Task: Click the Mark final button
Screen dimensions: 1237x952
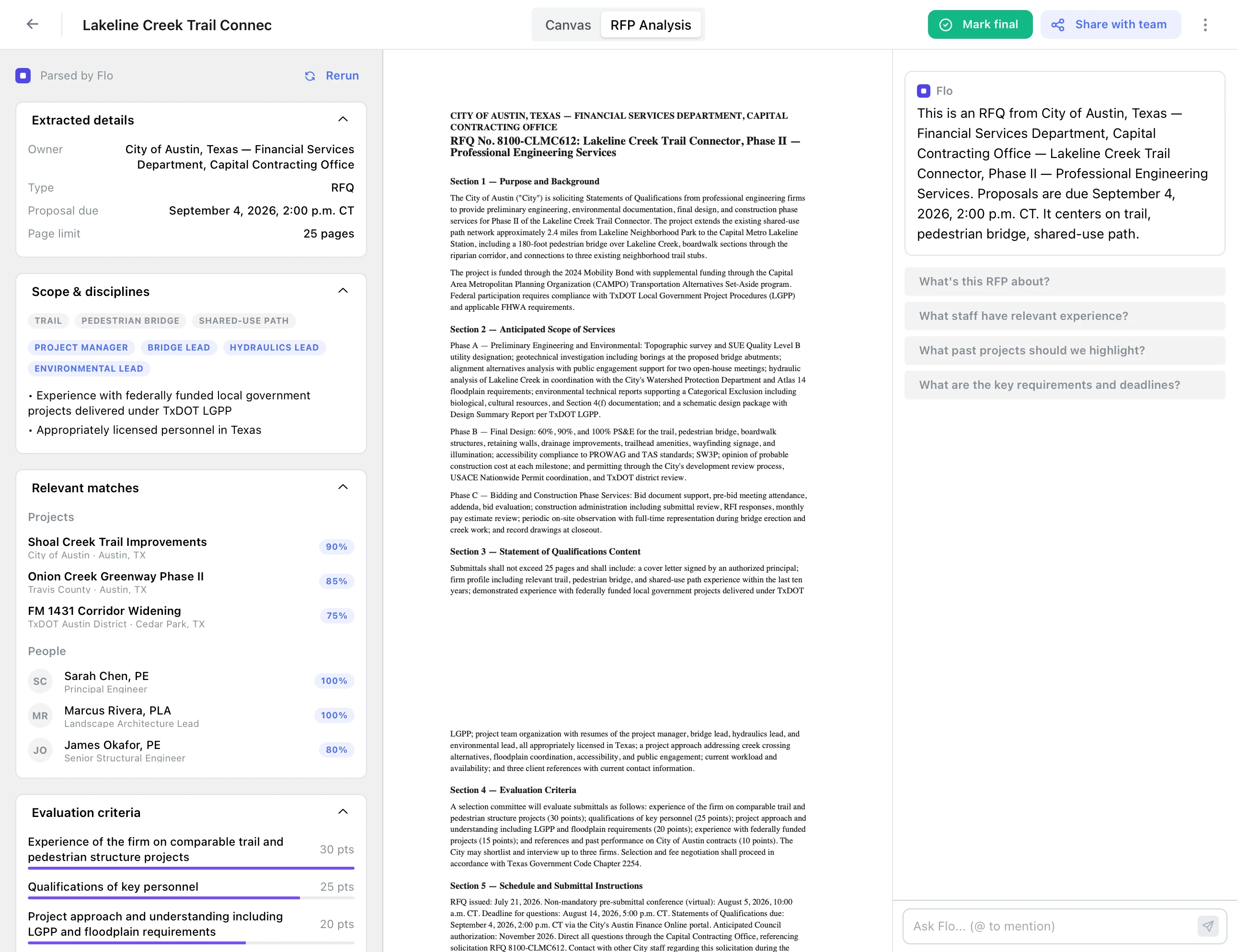Action: [980, 24]
